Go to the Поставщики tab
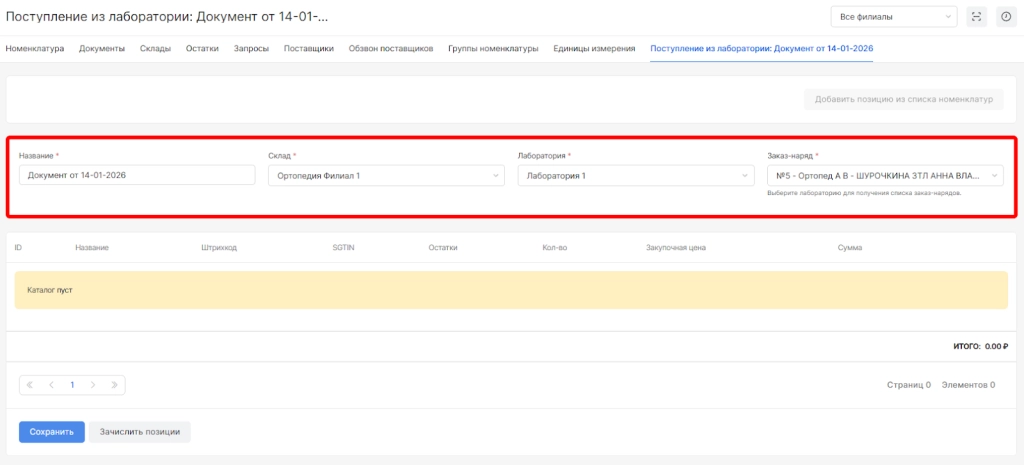 pos(308,48)
